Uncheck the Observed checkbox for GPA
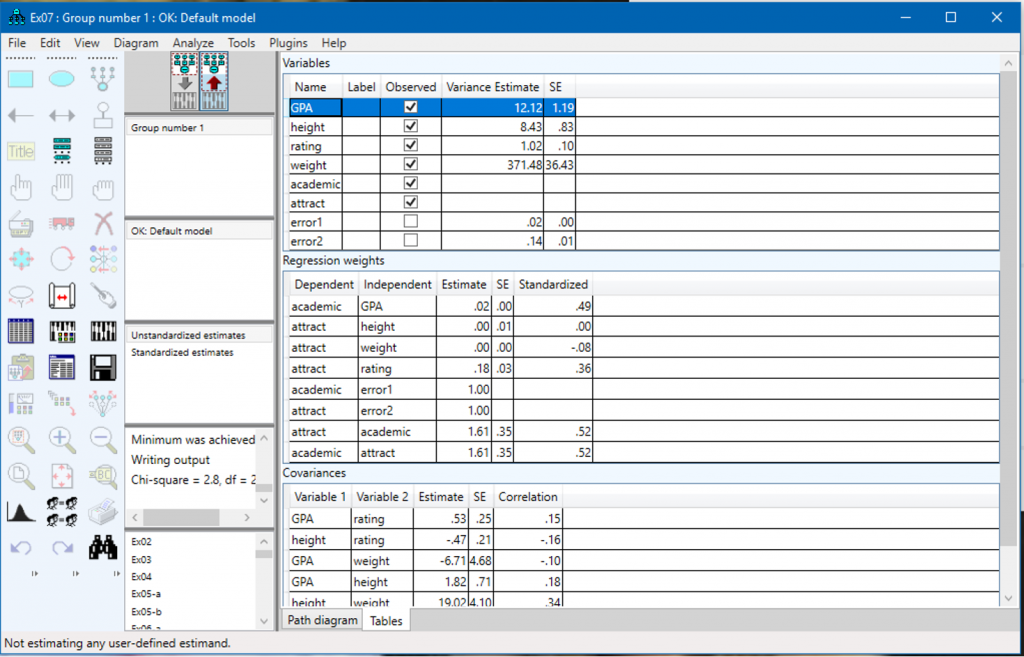This screenshot has height=657, width=1024. click(411, 107)
